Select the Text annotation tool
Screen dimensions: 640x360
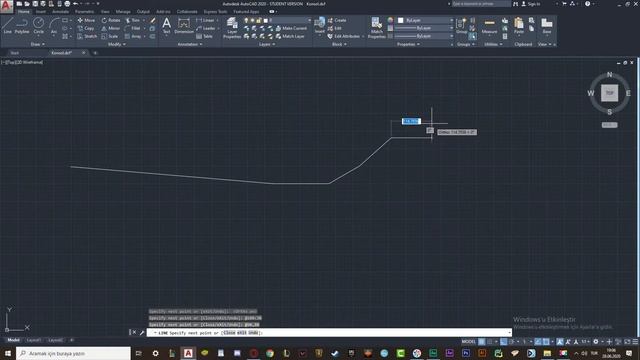(167, 25)
